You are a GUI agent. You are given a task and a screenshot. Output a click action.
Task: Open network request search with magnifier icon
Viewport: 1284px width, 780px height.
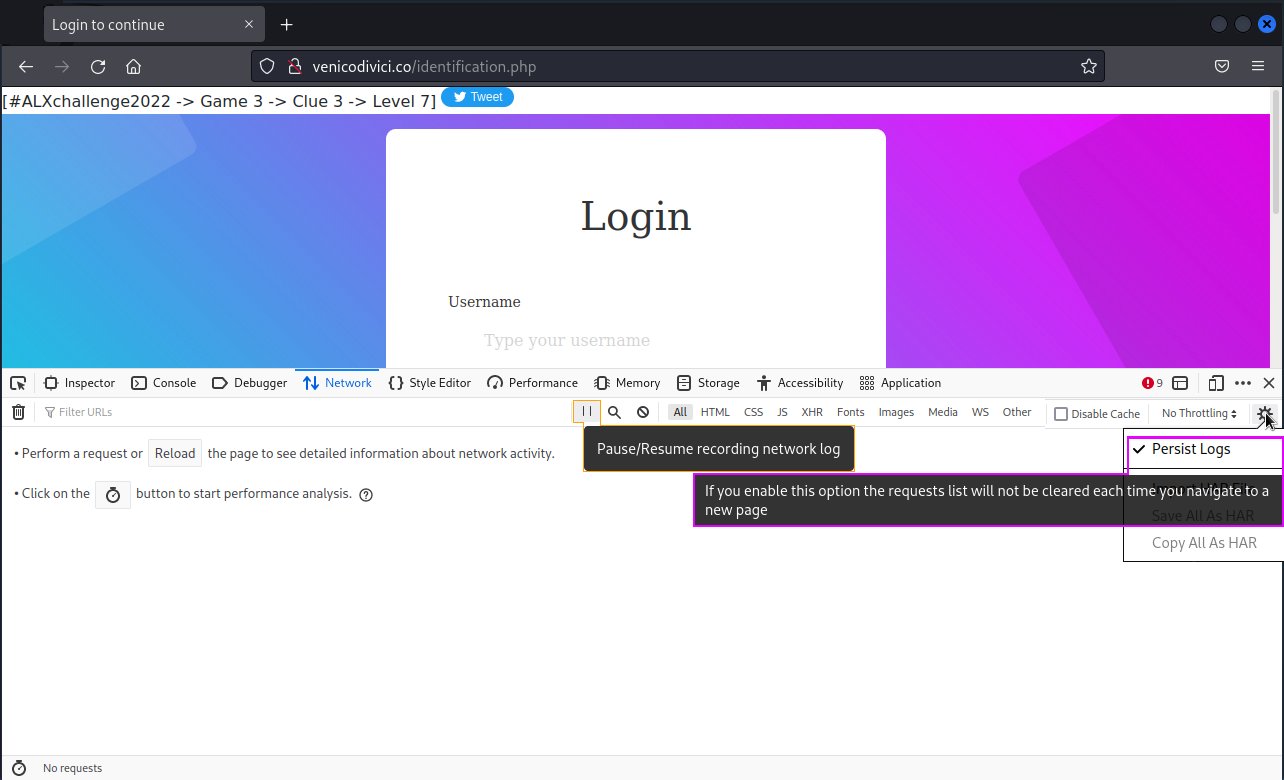click(x=614, y=411)
